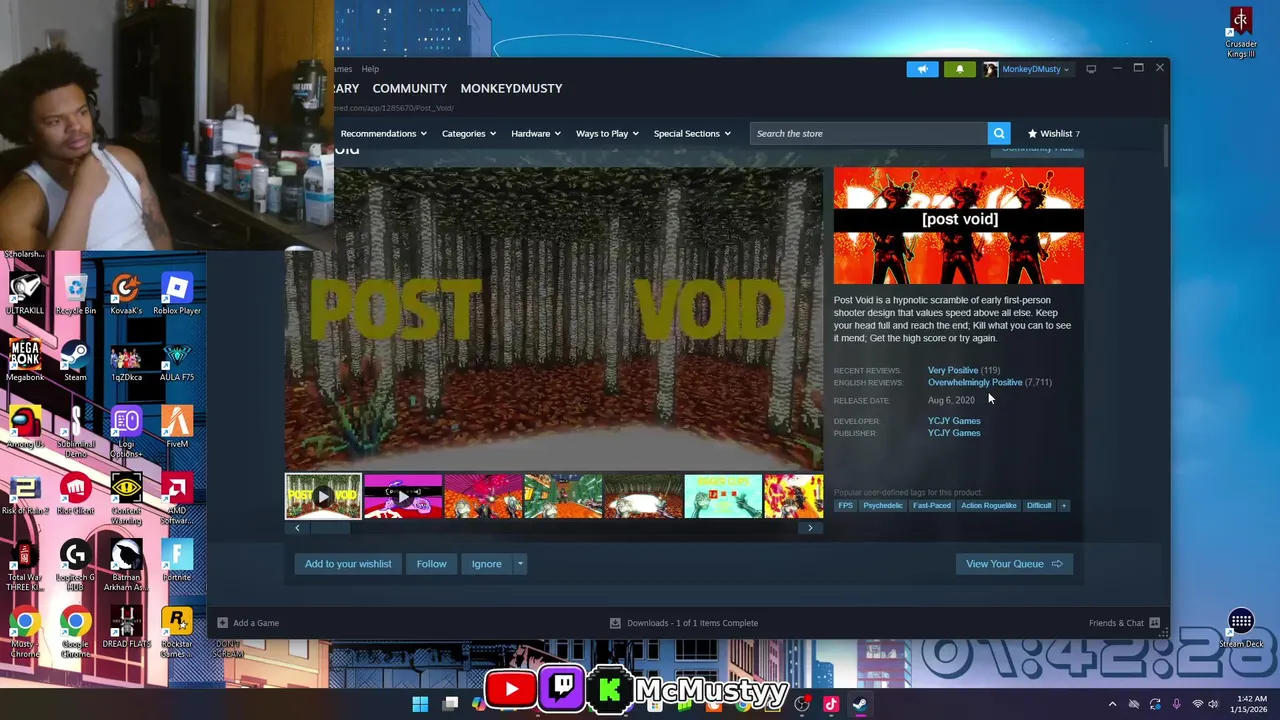
Task: Open TikTok from the taskbar
Action: tap(830, 704)
